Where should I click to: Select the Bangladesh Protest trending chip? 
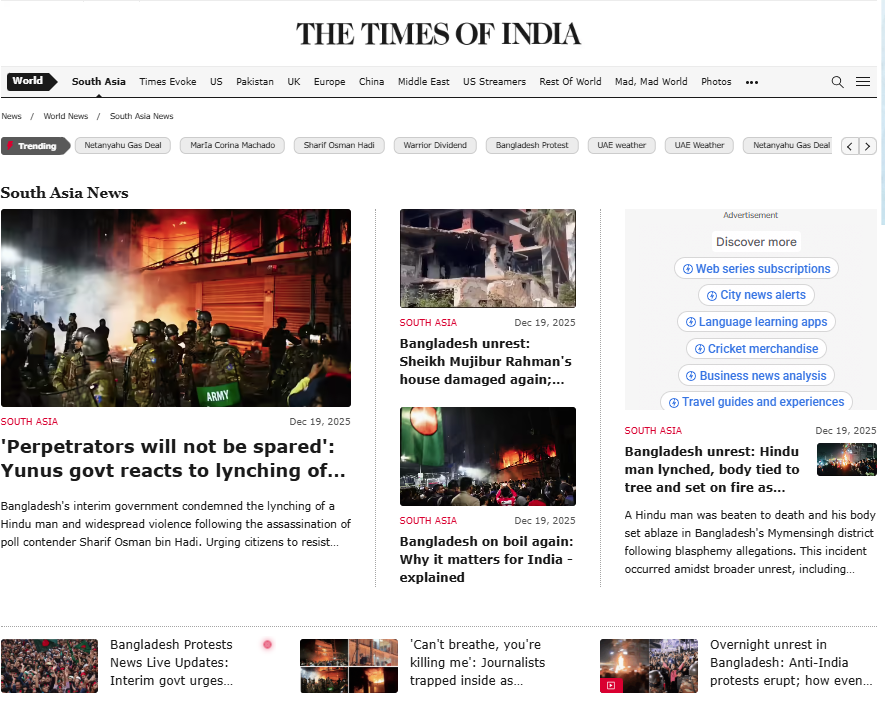(x=532, y=146)
